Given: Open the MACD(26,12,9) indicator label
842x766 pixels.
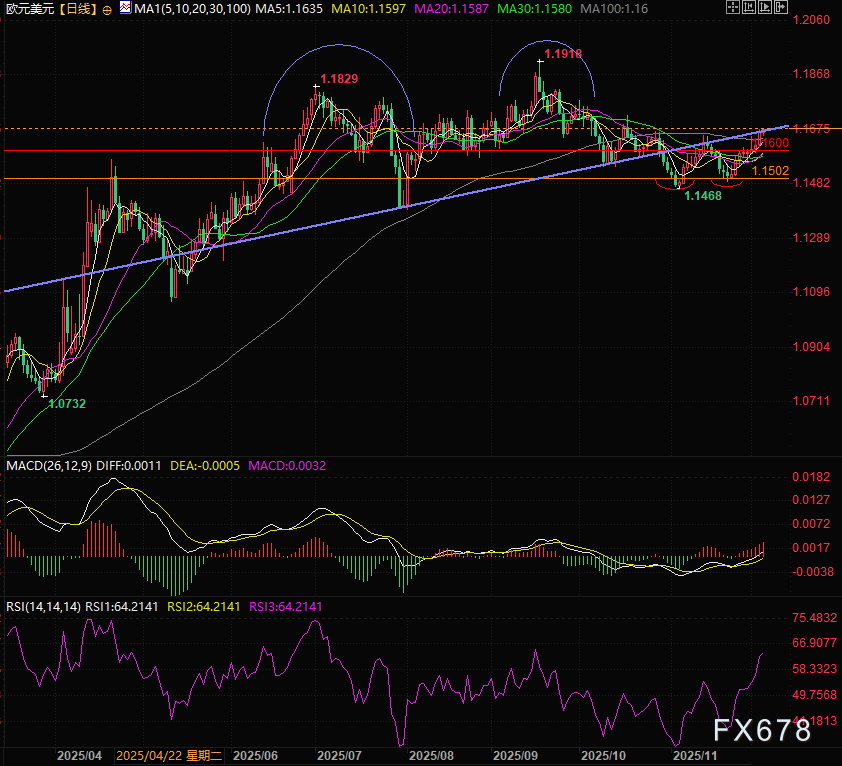Looking at the screenshot, I should [49, 466].
